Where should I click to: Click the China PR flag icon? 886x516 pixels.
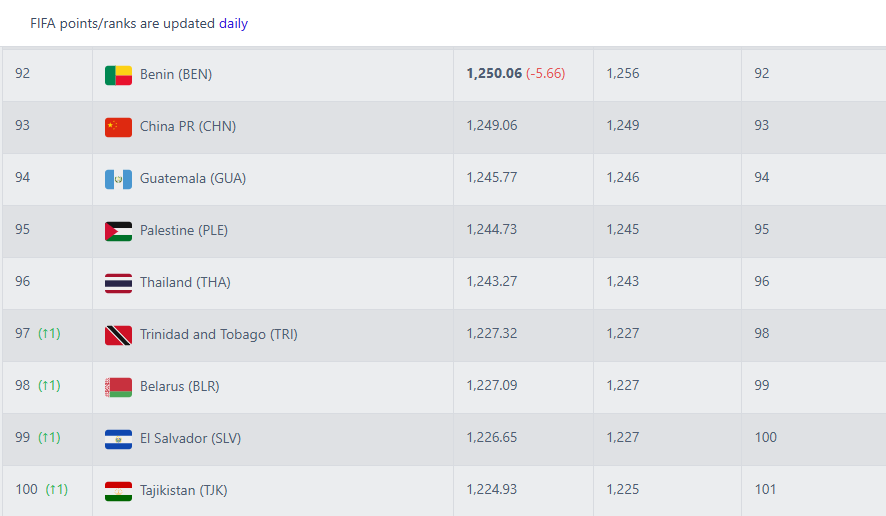click(118, 127)
